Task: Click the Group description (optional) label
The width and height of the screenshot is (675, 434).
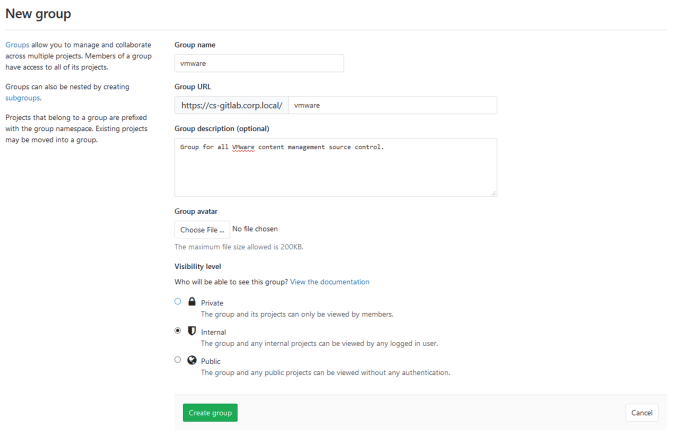Action: pos(222,128)
